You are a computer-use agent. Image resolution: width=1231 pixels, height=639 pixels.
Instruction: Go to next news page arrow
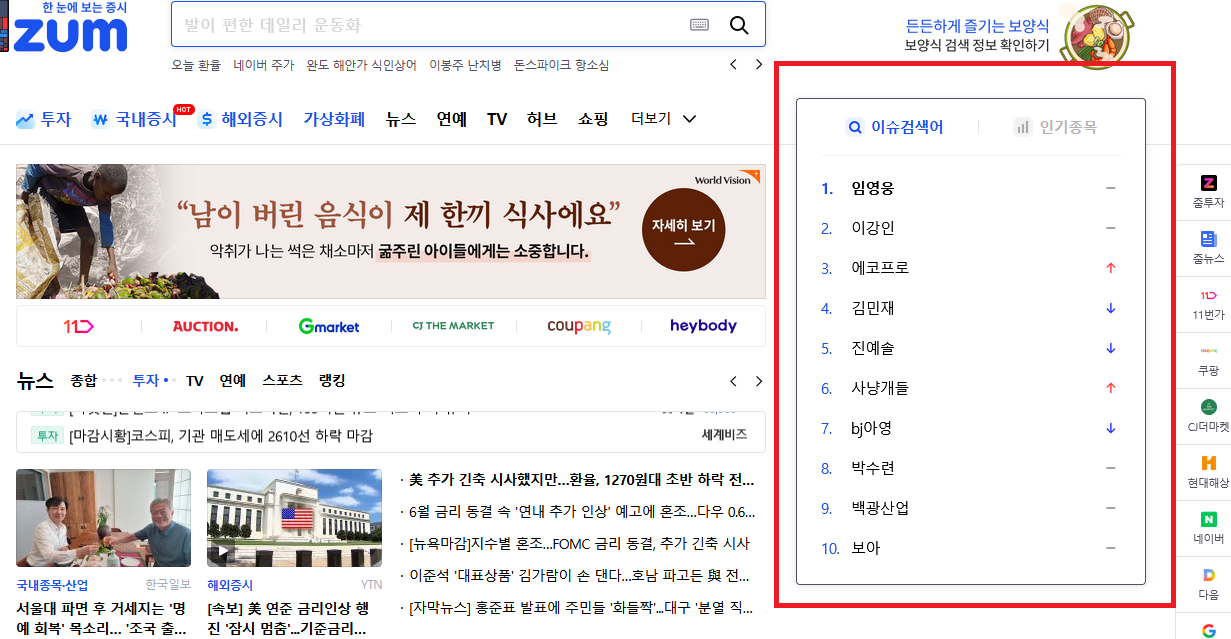click(758, 381)
